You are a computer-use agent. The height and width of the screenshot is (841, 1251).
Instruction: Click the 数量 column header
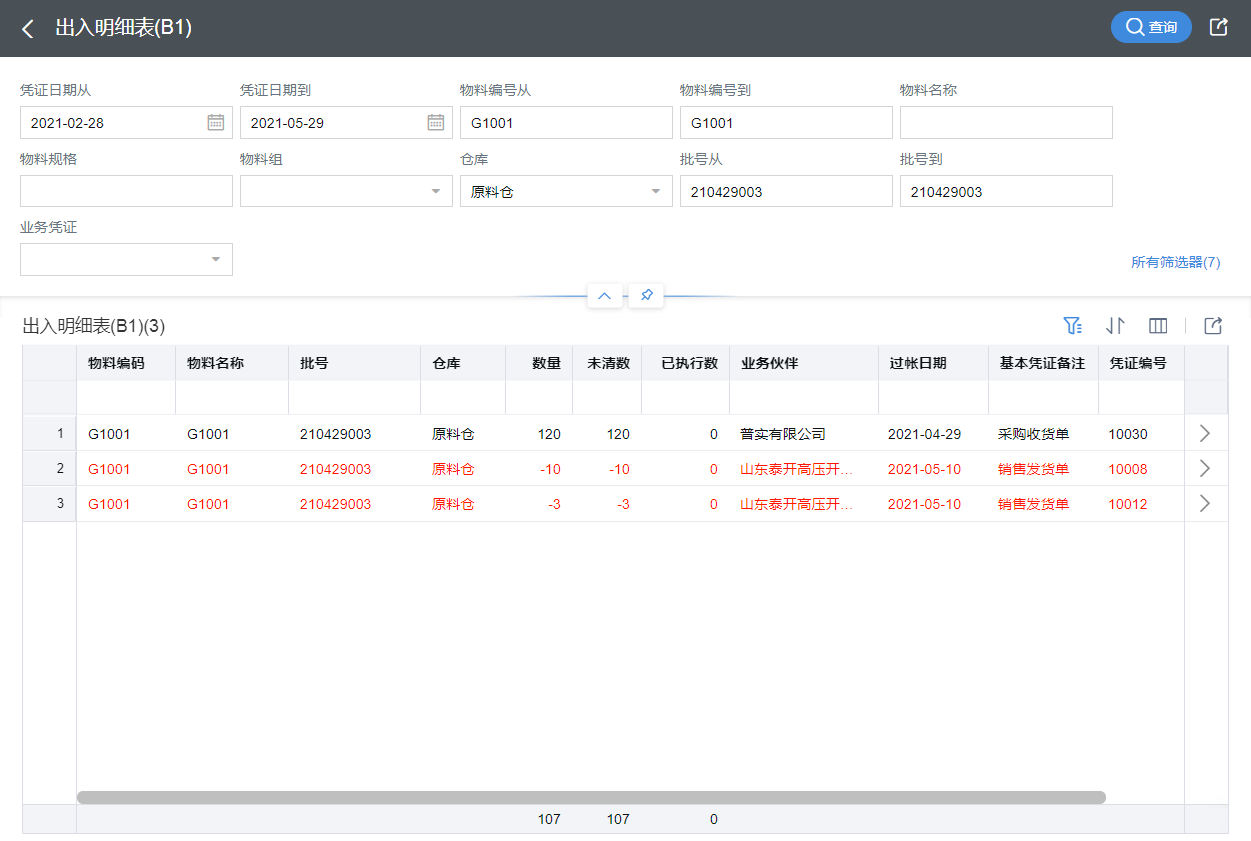point(539,363)
